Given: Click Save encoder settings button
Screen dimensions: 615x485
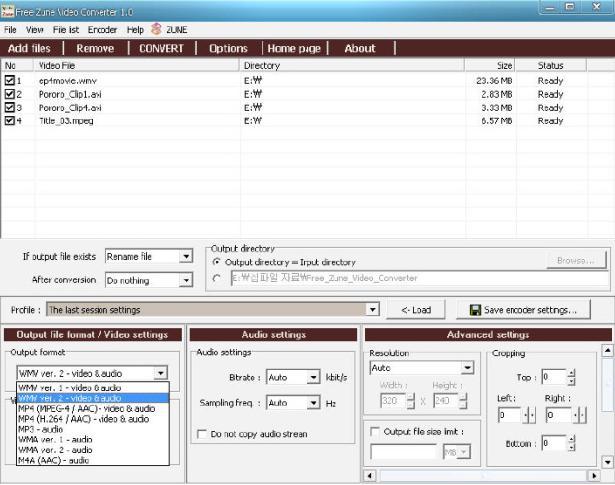Looking at the screenshot, I should point(523,310).
